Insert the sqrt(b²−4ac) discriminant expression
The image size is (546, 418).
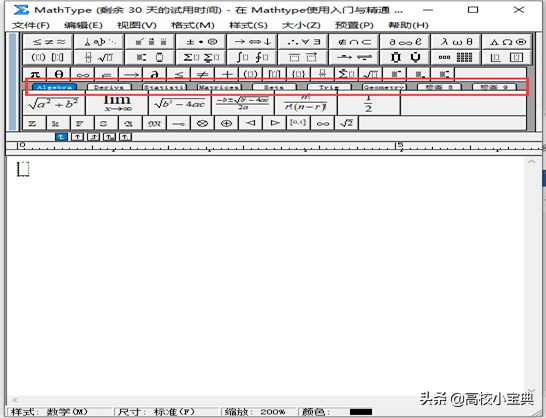click(180, 104)
